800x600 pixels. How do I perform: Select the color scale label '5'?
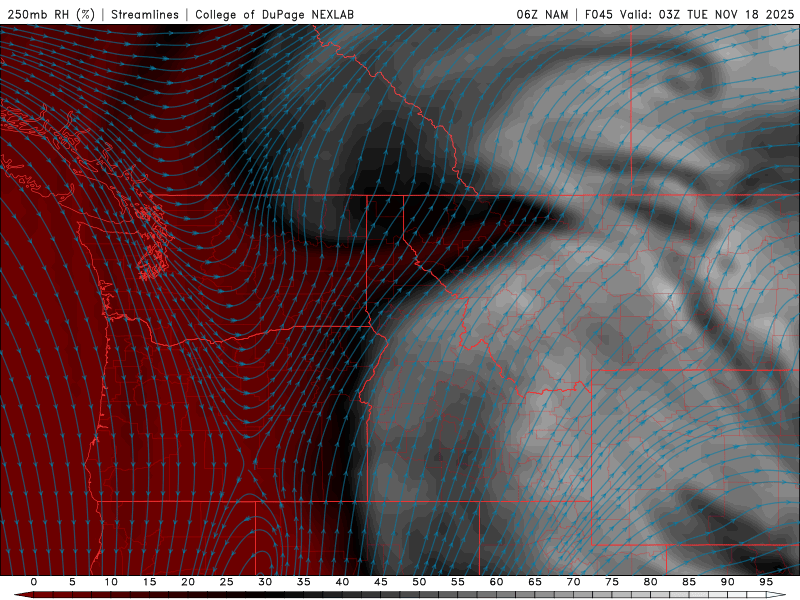point(72,582)
